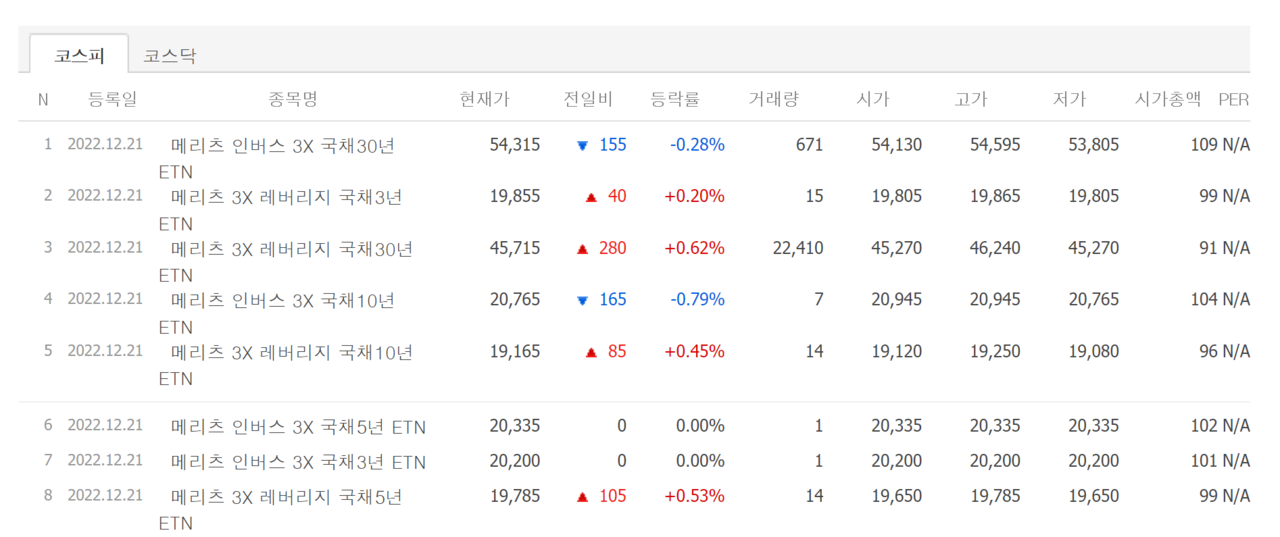Image resolution: width=1280 pixels, height=537 pixels.
Task: Click the 시가총액 column header
Action: point(1168,100)
